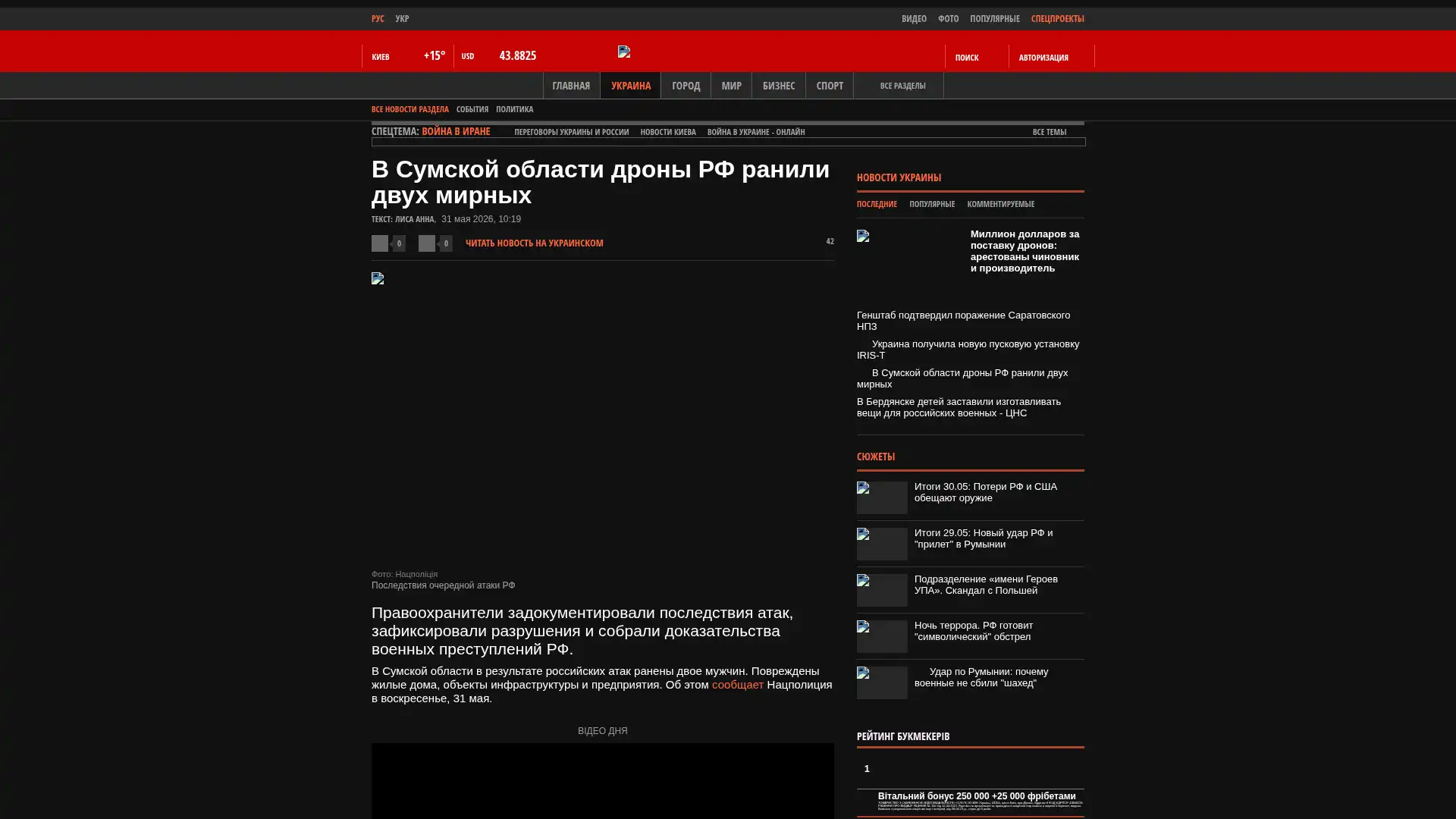Go to ГЛАВНАЯ tab
Image resolution: width=1456 pixels, height=819 pixels.
571,86
